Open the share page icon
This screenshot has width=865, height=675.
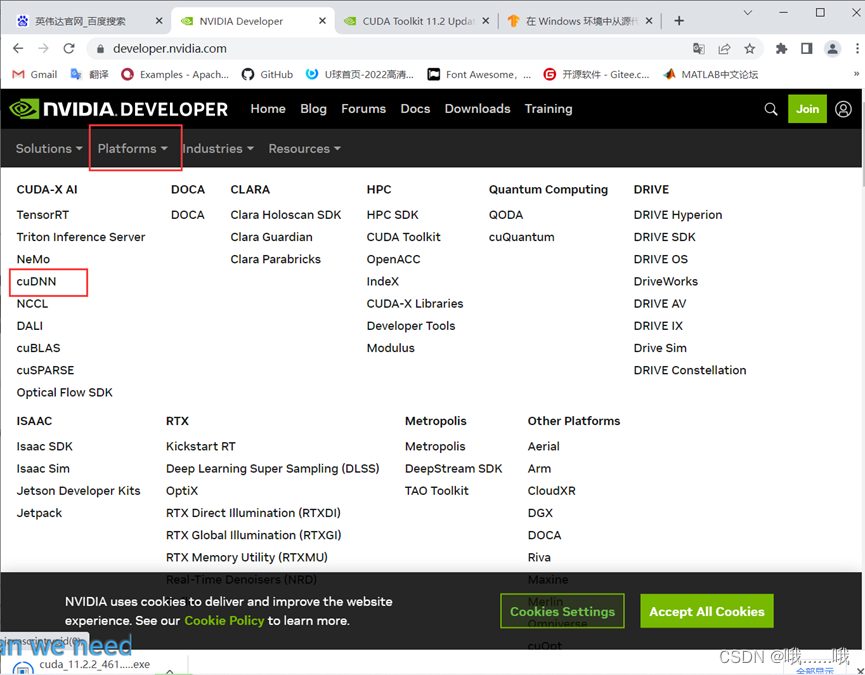pyautogui.click(x=724, y=49)
